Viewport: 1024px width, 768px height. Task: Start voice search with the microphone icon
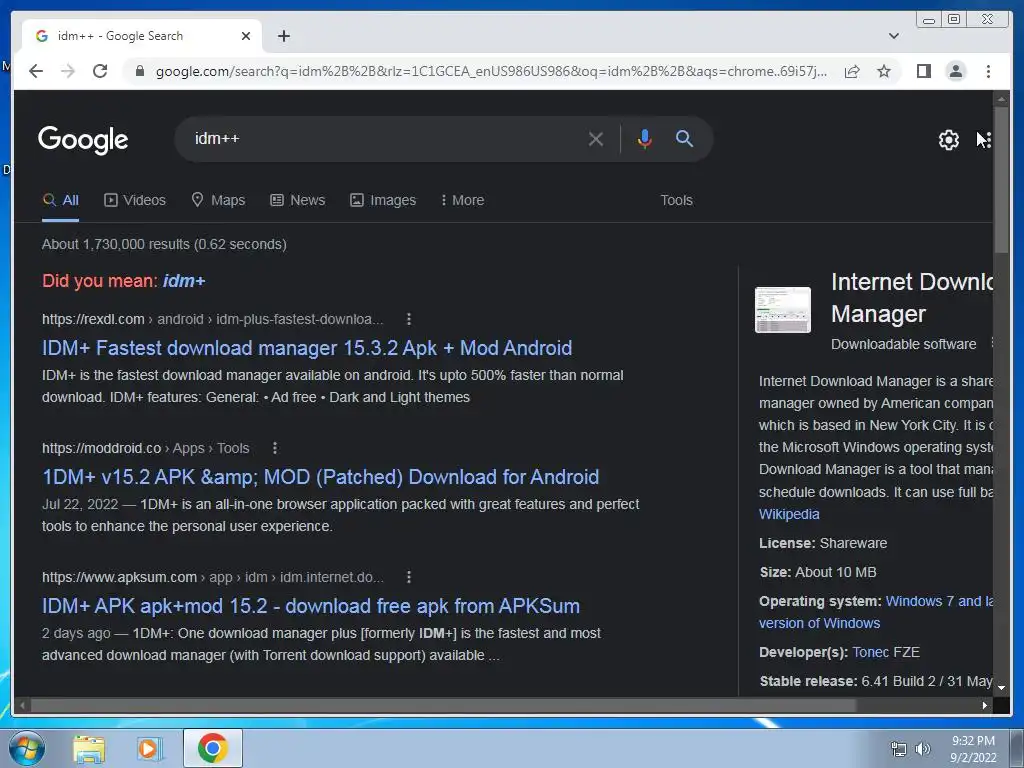pos(645,139)
